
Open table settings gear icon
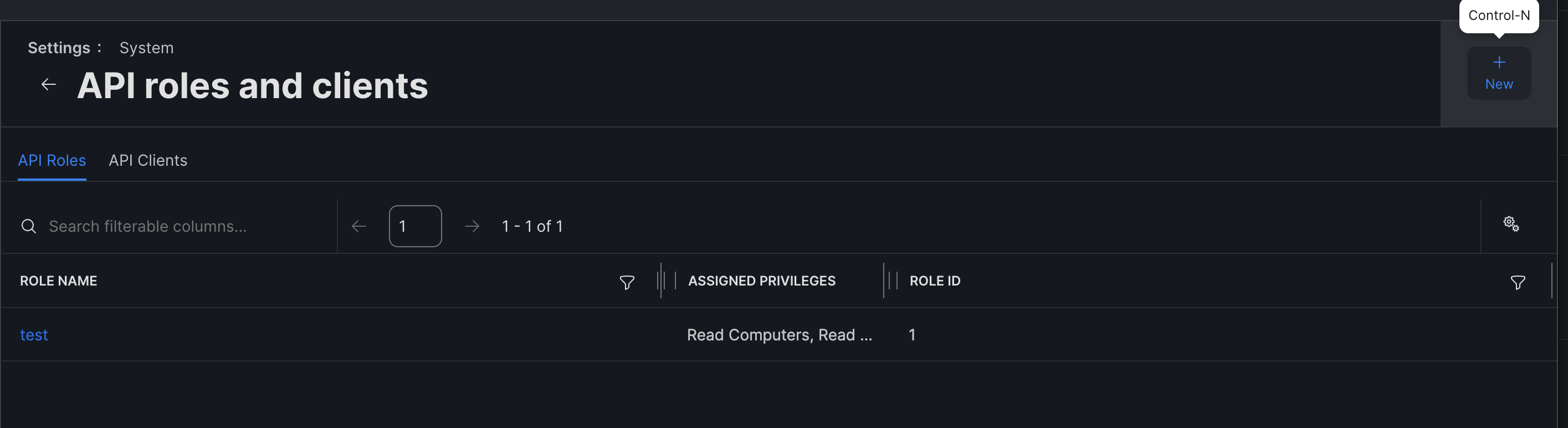coord(1511,224)
